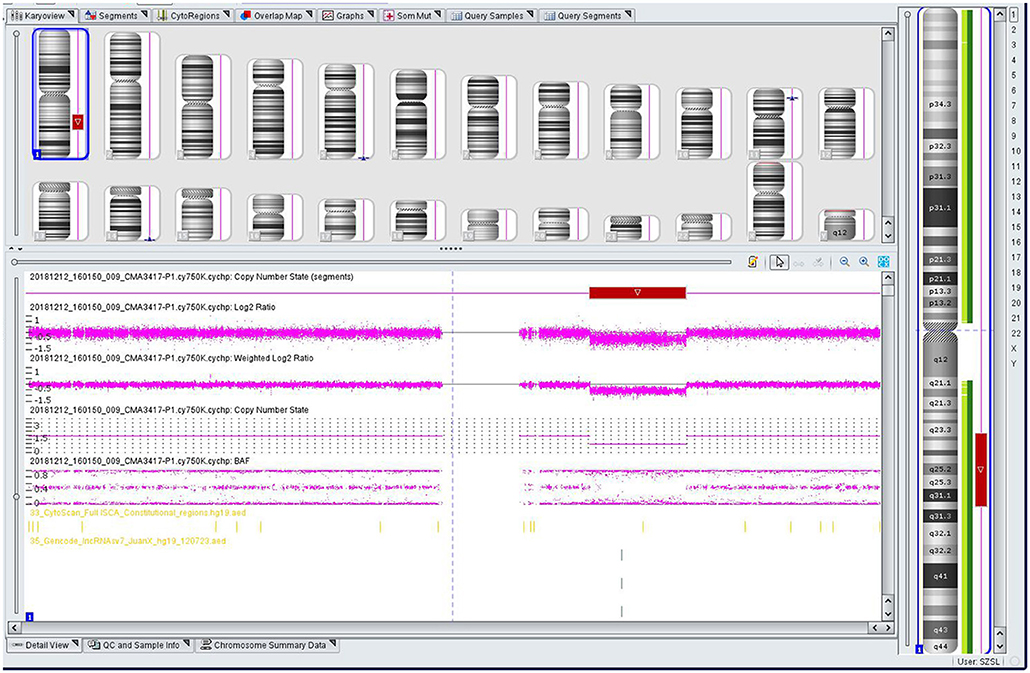Image resolution: width=1030 pixels, height=673 pixels.
Task: Click the karyoview zoom slider knob
Action: tap(16, 33)
